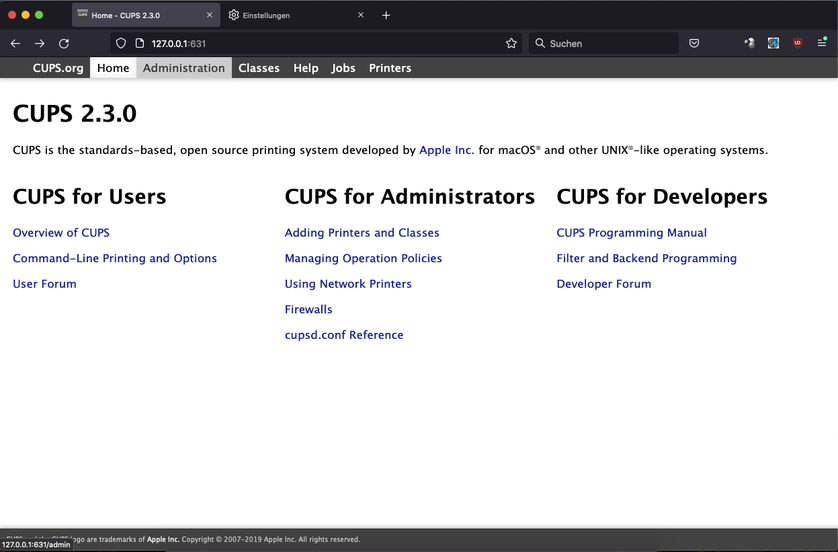Open the tracking protection shield icon
838x552 pixels.
(x=121, y=43)
